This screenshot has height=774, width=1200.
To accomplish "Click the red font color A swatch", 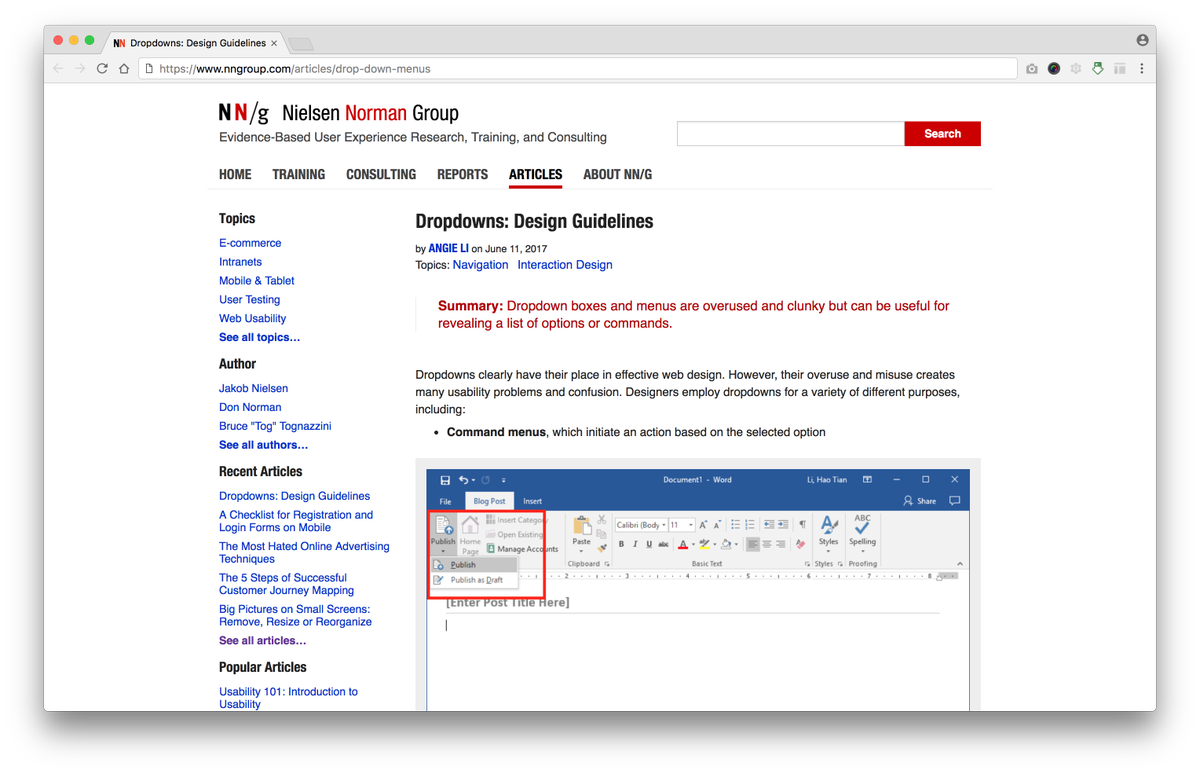I will [x=683, y=544].
